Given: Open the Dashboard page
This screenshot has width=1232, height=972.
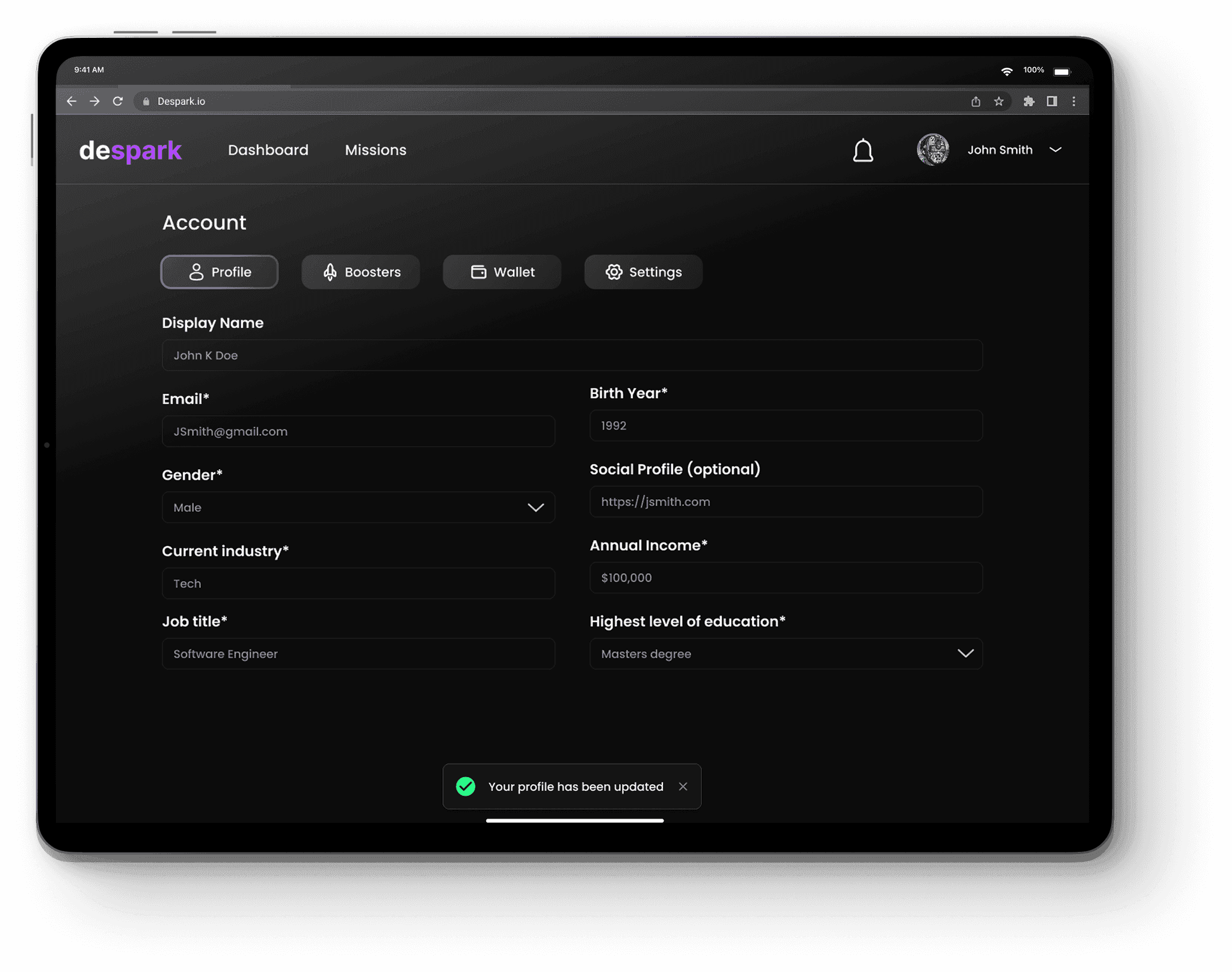Looking at the screenshot, I should point(268,150).
